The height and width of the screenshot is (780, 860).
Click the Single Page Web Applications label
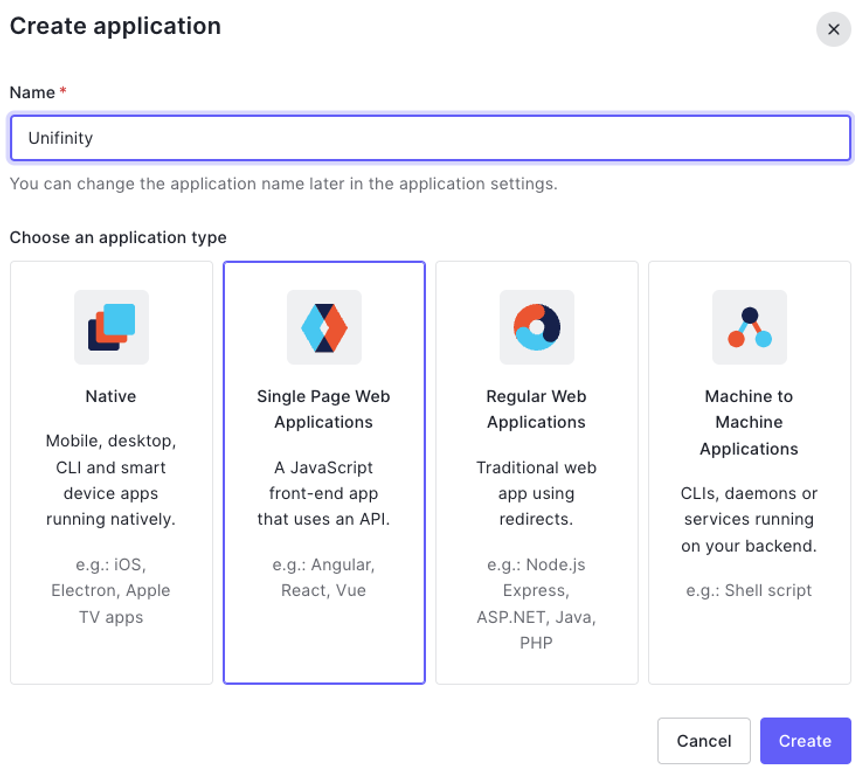coord(324,409)
